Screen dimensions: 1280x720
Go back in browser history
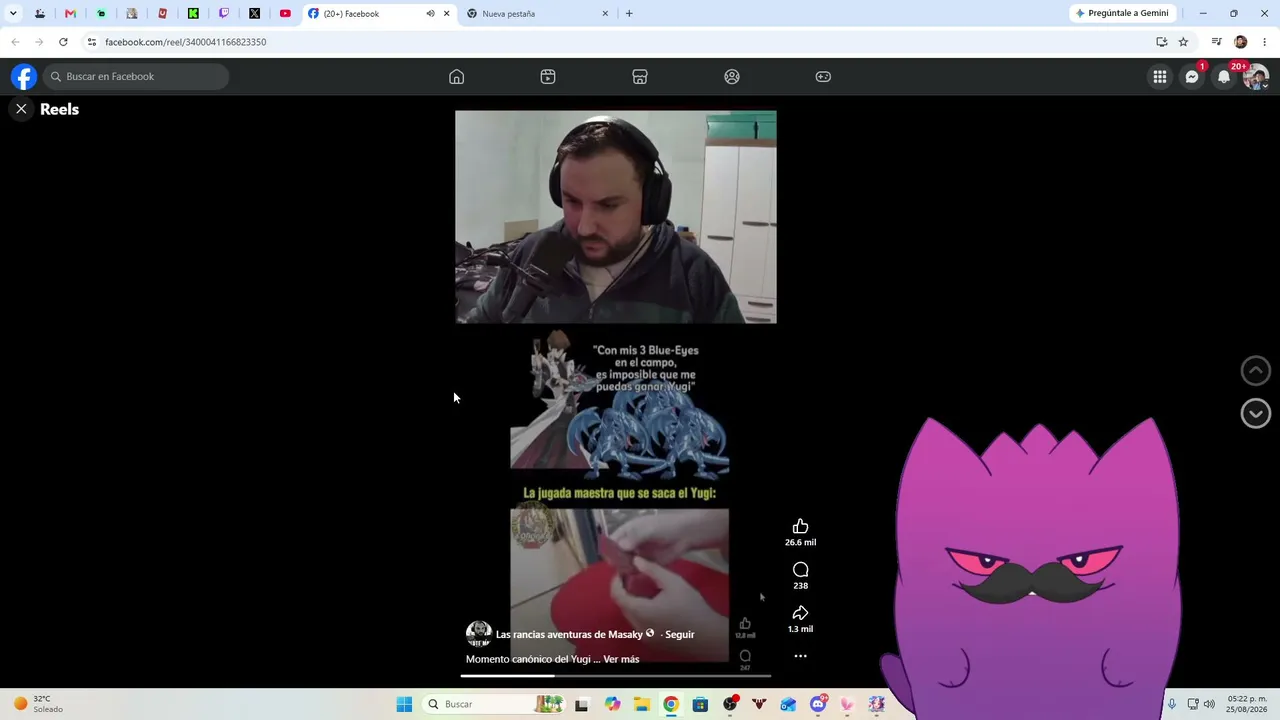pos(15,42)
